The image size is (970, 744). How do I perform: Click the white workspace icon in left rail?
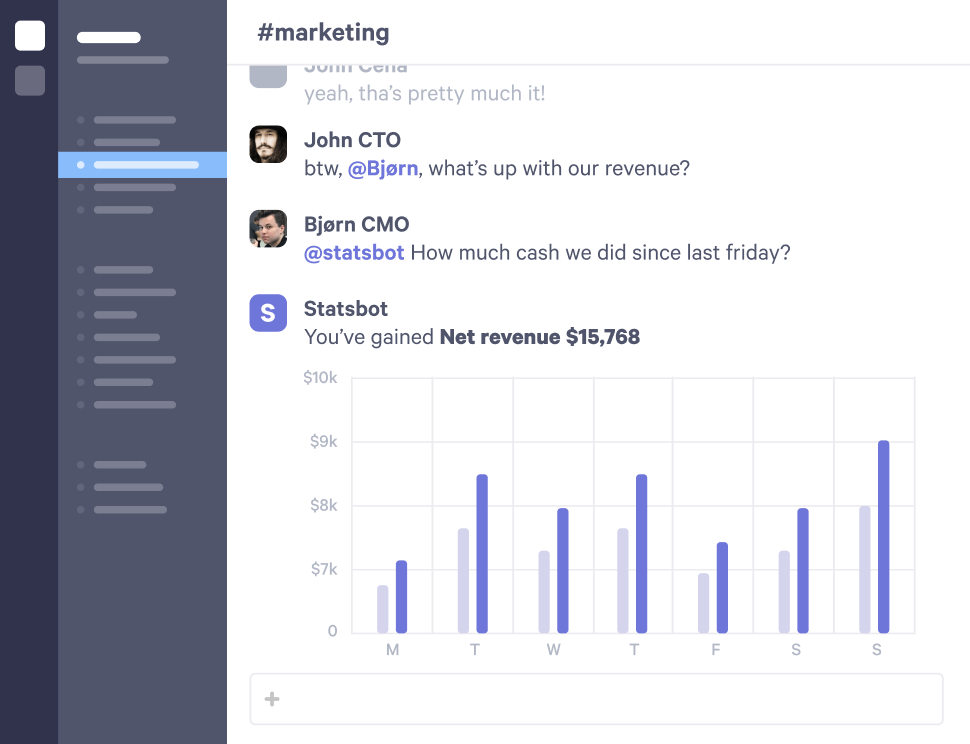click(30, 36)
